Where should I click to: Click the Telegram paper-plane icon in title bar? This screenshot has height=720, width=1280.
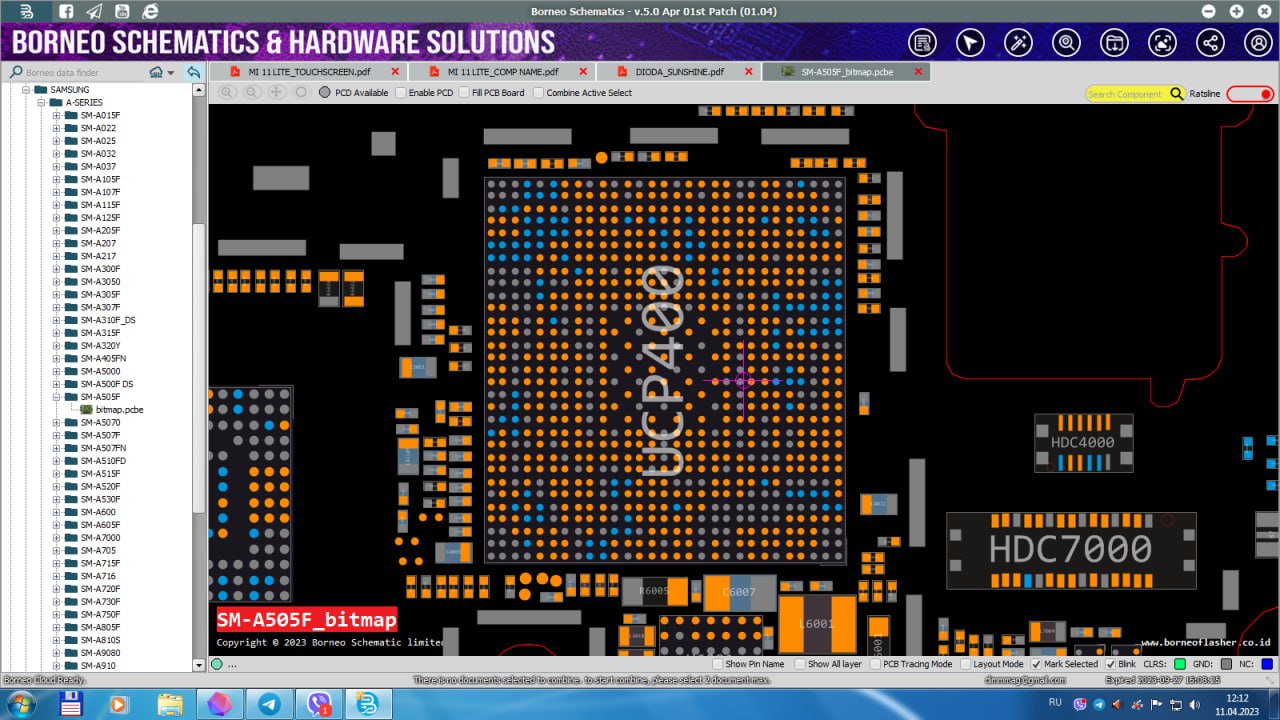point(94,12)
